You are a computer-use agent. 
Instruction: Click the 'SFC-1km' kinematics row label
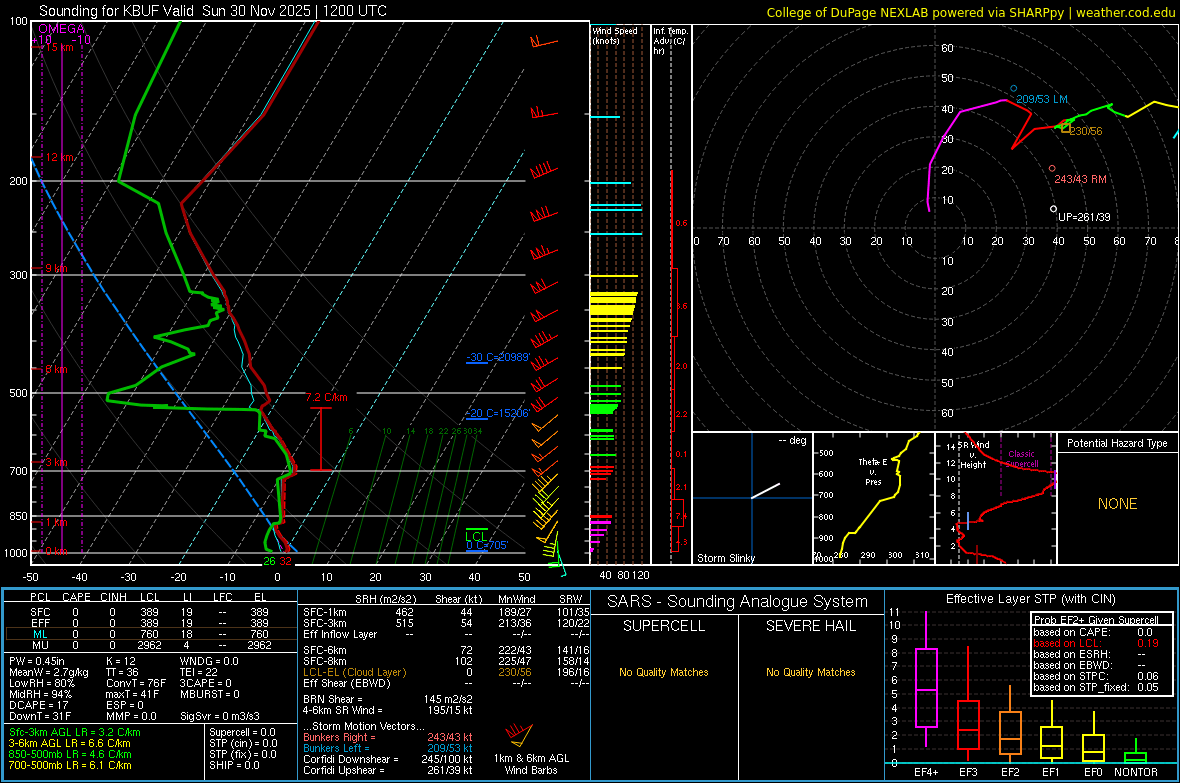coord(324,612)
